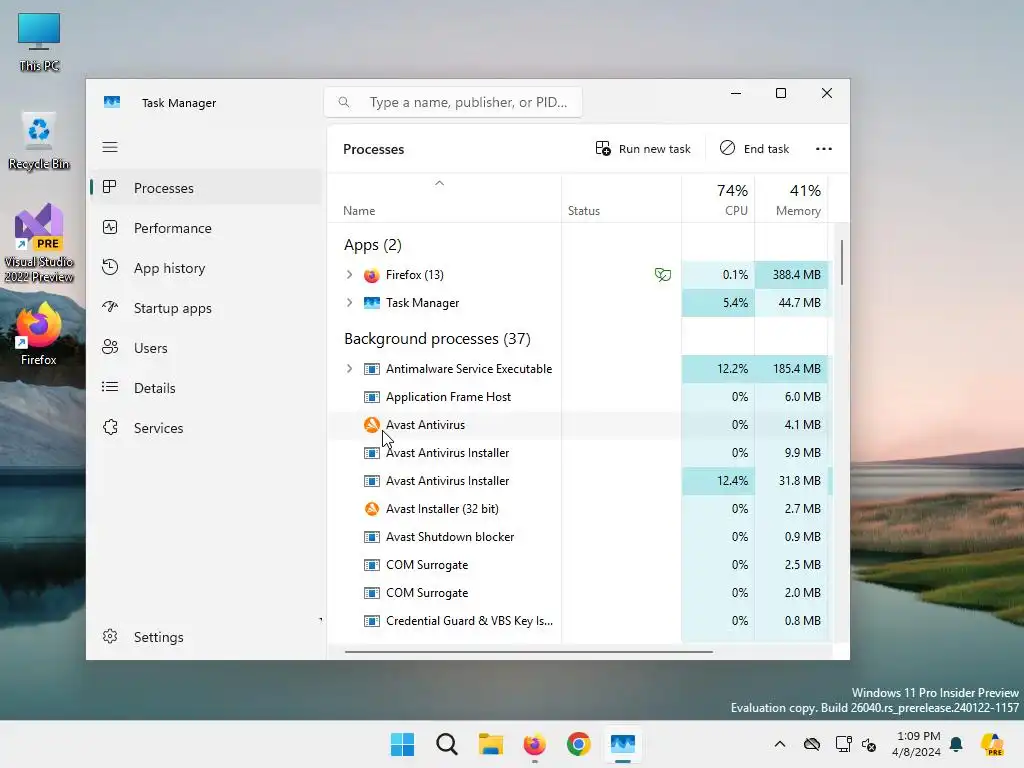Select the COM Surrogate row using 2.0 MB
The width and height of the screenshot is (1024, 768).
(x=579, y=593)
